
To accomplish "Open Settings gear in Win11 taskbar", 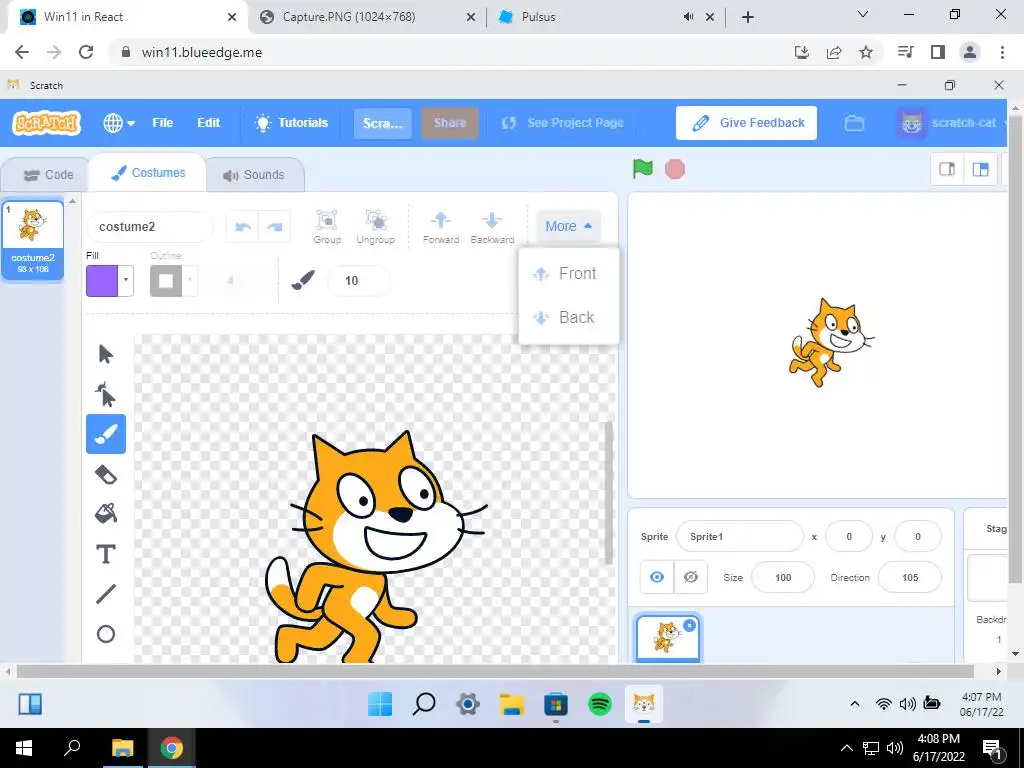I will (468, 704).
